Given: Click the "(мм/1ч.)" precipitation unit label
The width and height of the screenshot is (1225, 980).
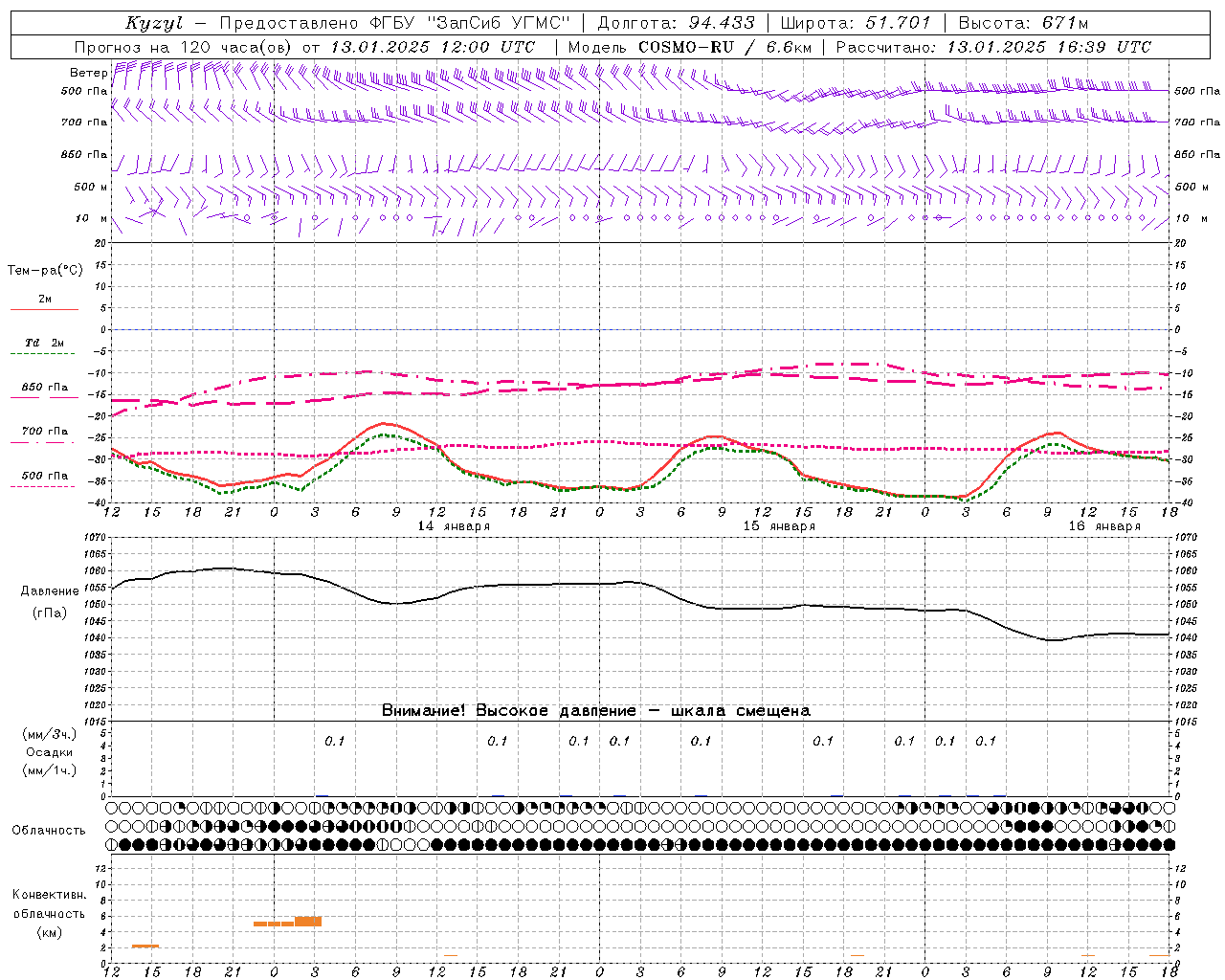Looking at the screenshot, I should pos(50,770).
